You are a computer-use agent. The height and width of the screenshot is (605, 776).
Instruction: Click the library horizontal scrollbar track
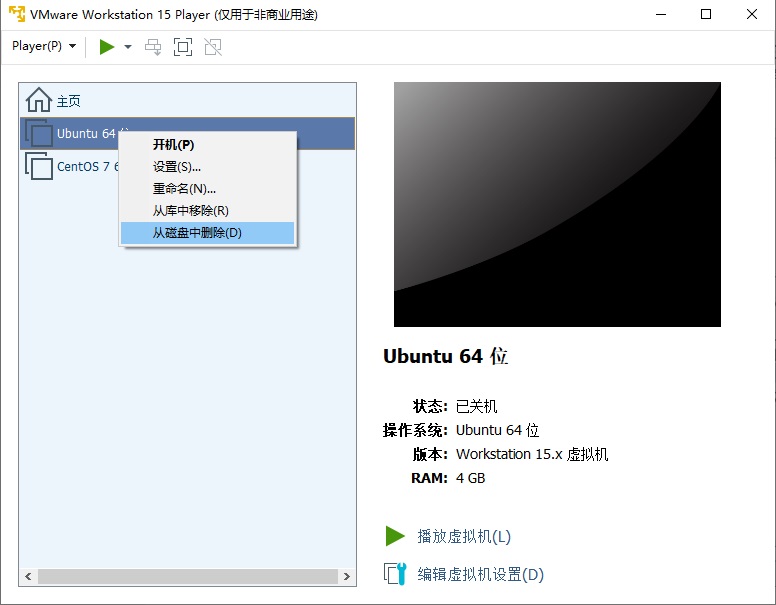[x=188, y=576]
